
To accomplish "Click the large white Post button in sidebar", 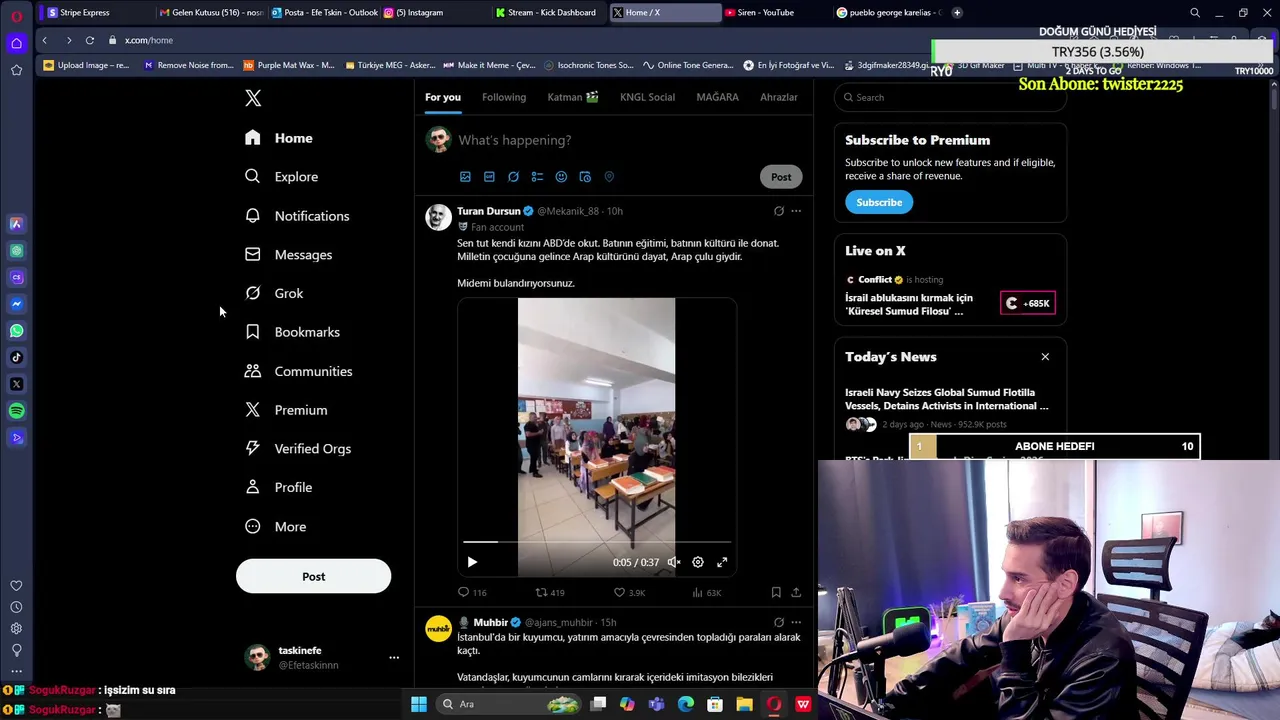I will (x=313, y=576).
